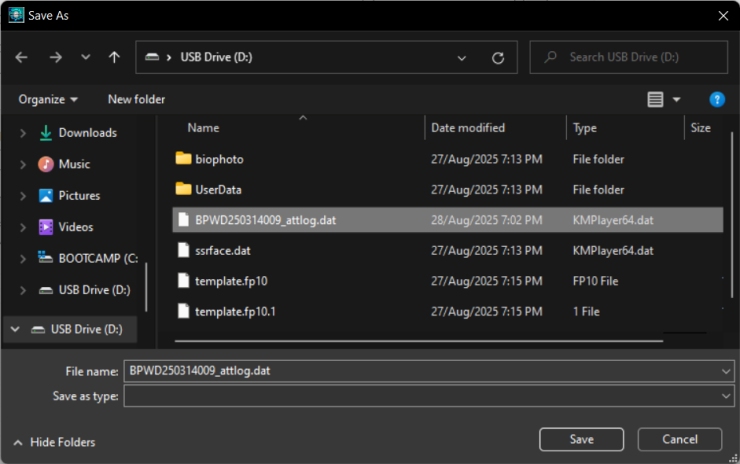Click the Forward navigation arrow
Image resolution: width=740 pixels, height=464 pixels.
tap(55, 58)
